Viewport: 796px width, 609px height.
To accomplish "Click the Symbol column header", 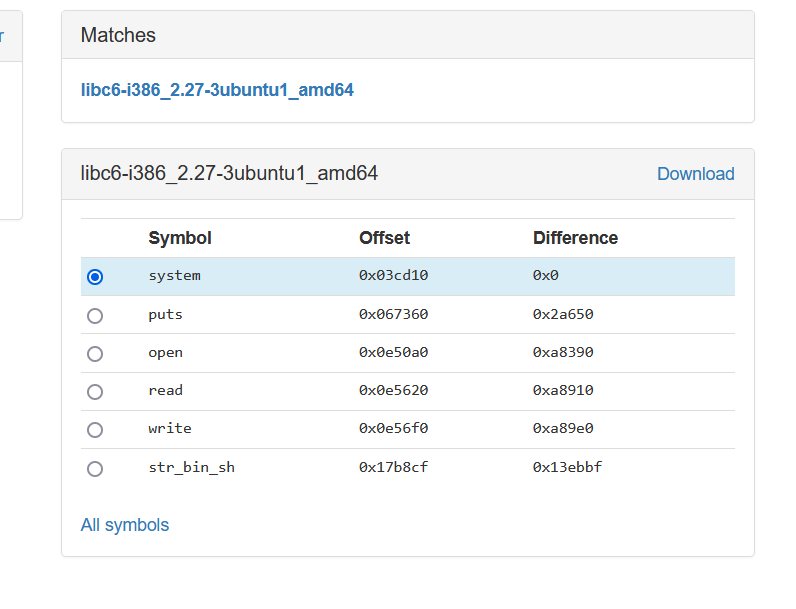I will [x=180, y=238].
